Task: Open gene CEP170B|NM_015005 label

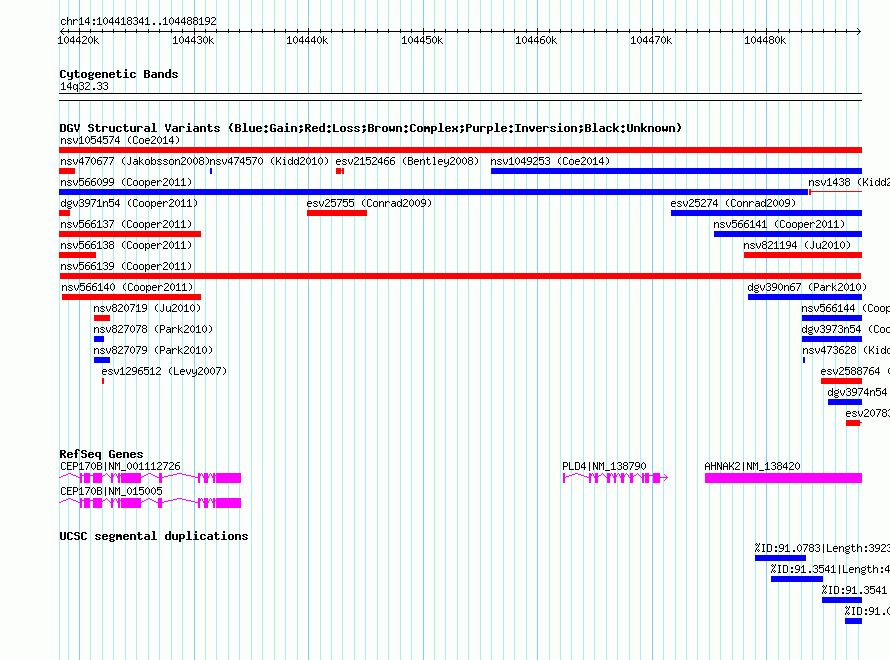Action: coord(111,491)
